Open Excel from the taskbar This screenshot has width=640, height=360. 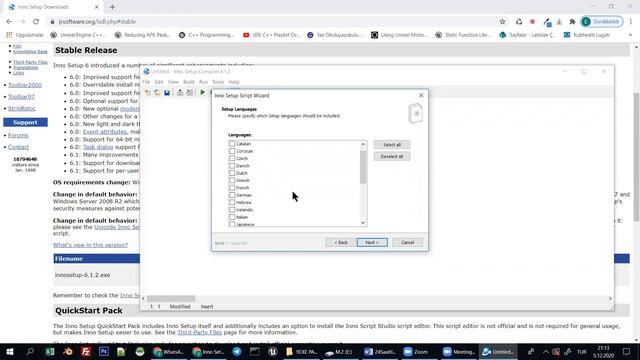click(50, 351)
